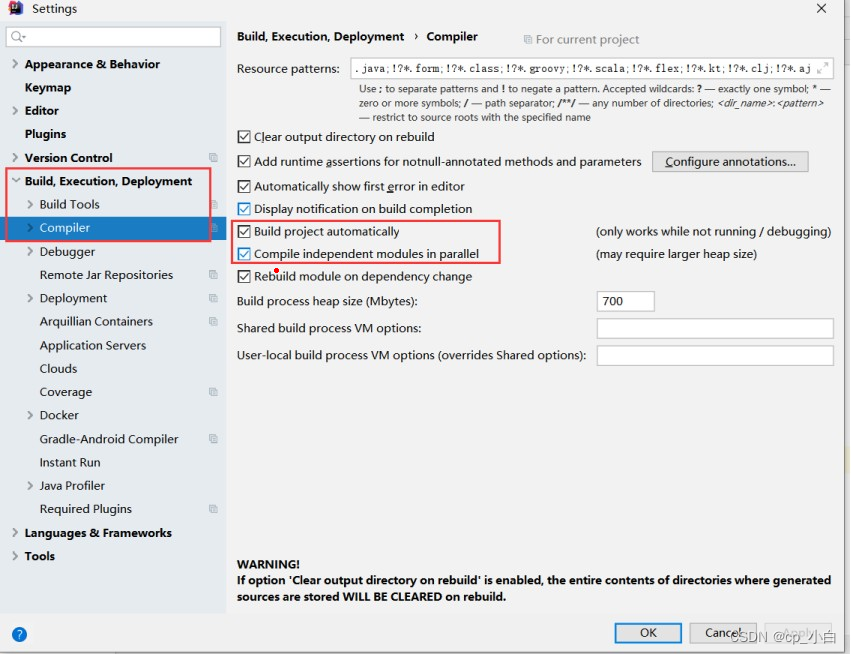Expand the Debugger node arrow
Image resolution: width=851 pixels, height=654 pixels.
point(30,251)
